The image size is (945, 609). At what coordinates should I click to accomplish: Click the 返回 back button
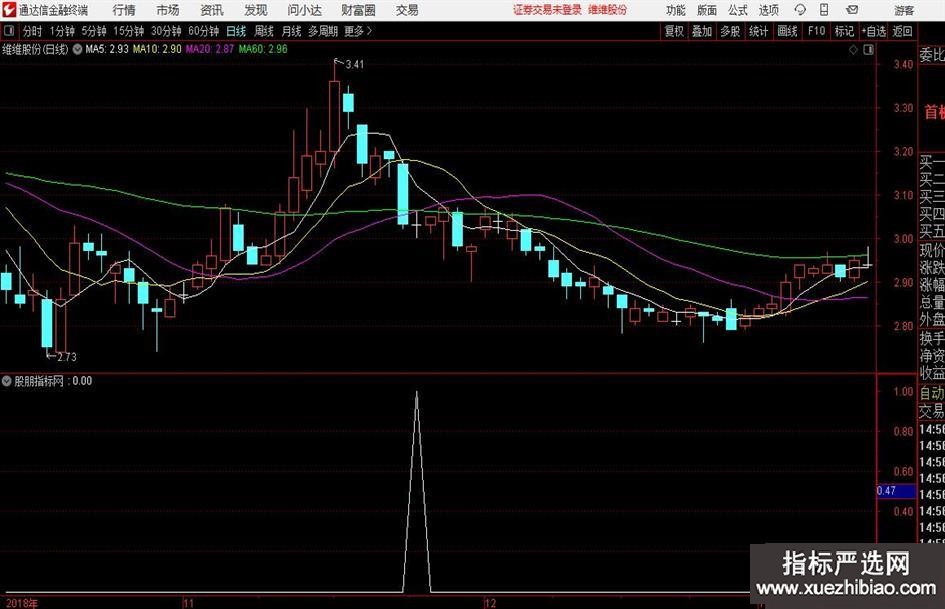click(x=902, y=31)
